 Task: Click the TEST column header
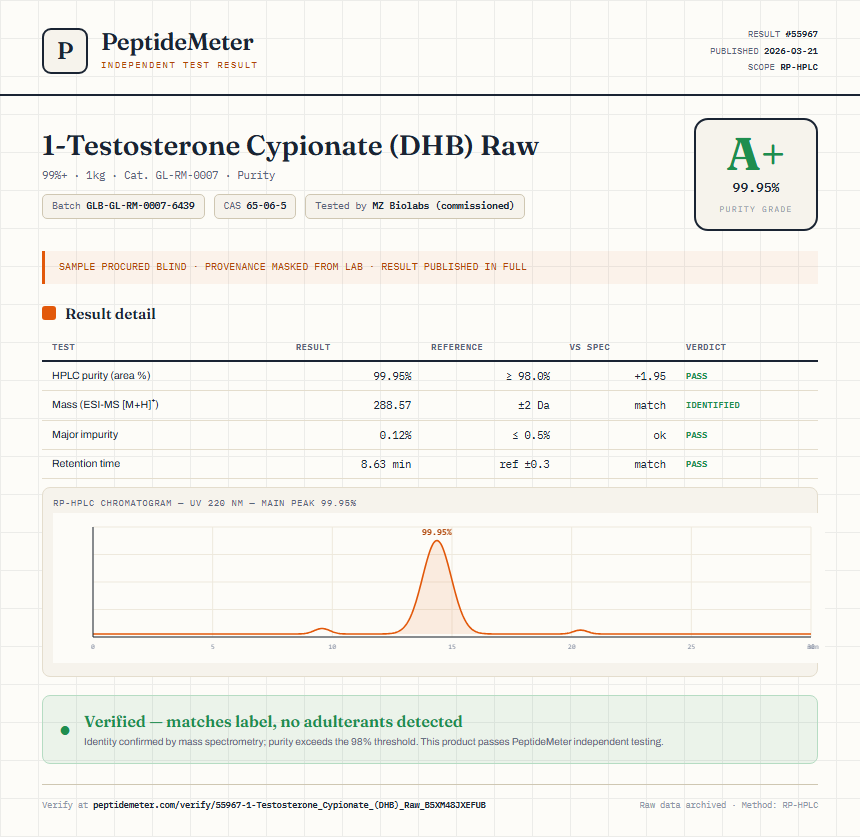[x=64, y=347]
